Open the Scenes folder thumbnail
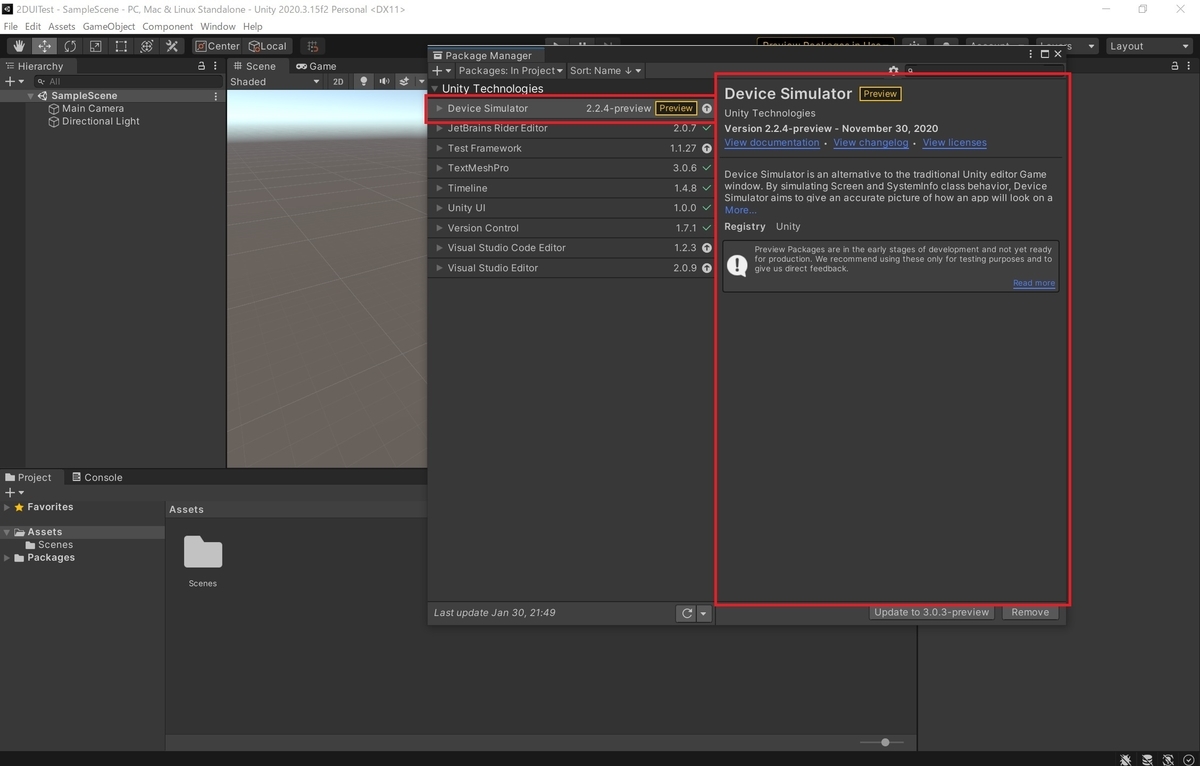This screenshot has height=766, width=1200. [x=203, y=553]
